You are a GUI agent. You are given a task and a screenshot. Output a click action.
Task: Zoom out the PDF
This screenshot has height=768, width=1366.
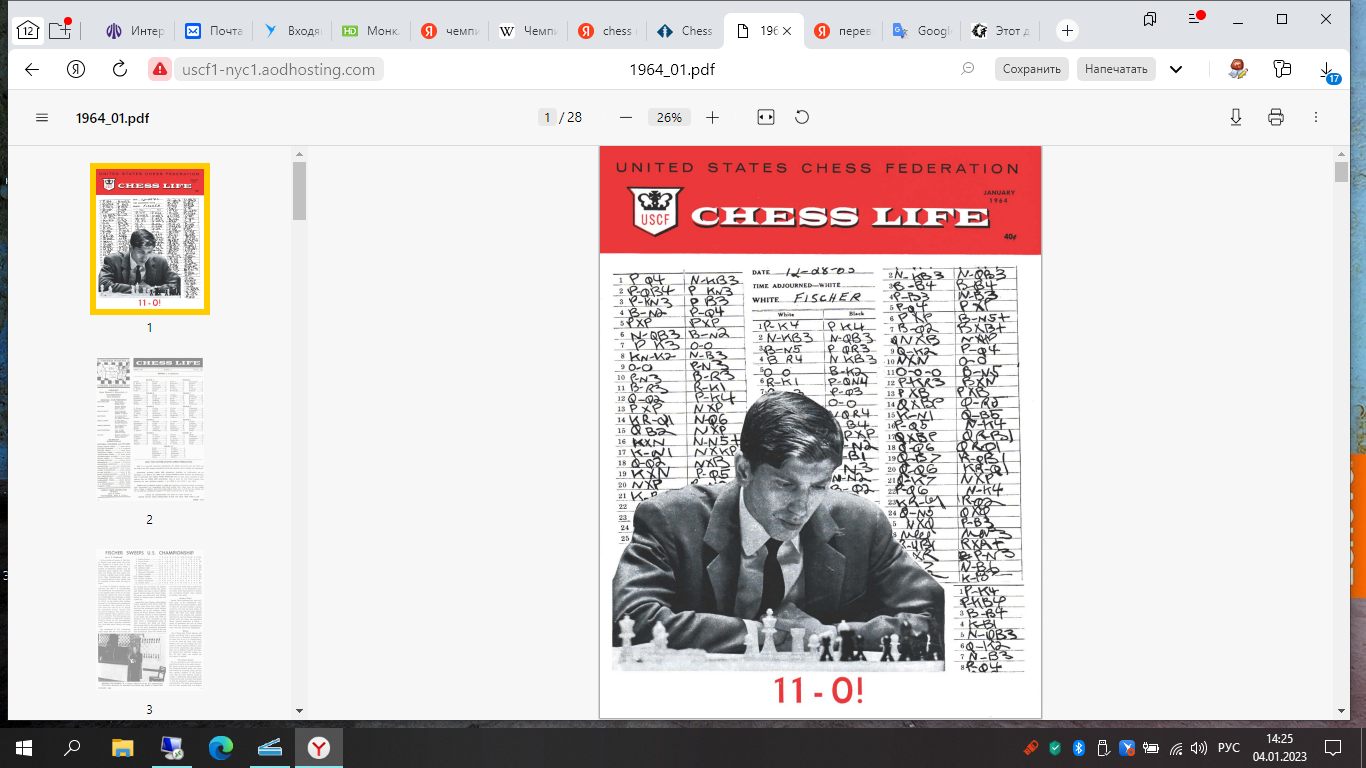[x=626, y=117]
